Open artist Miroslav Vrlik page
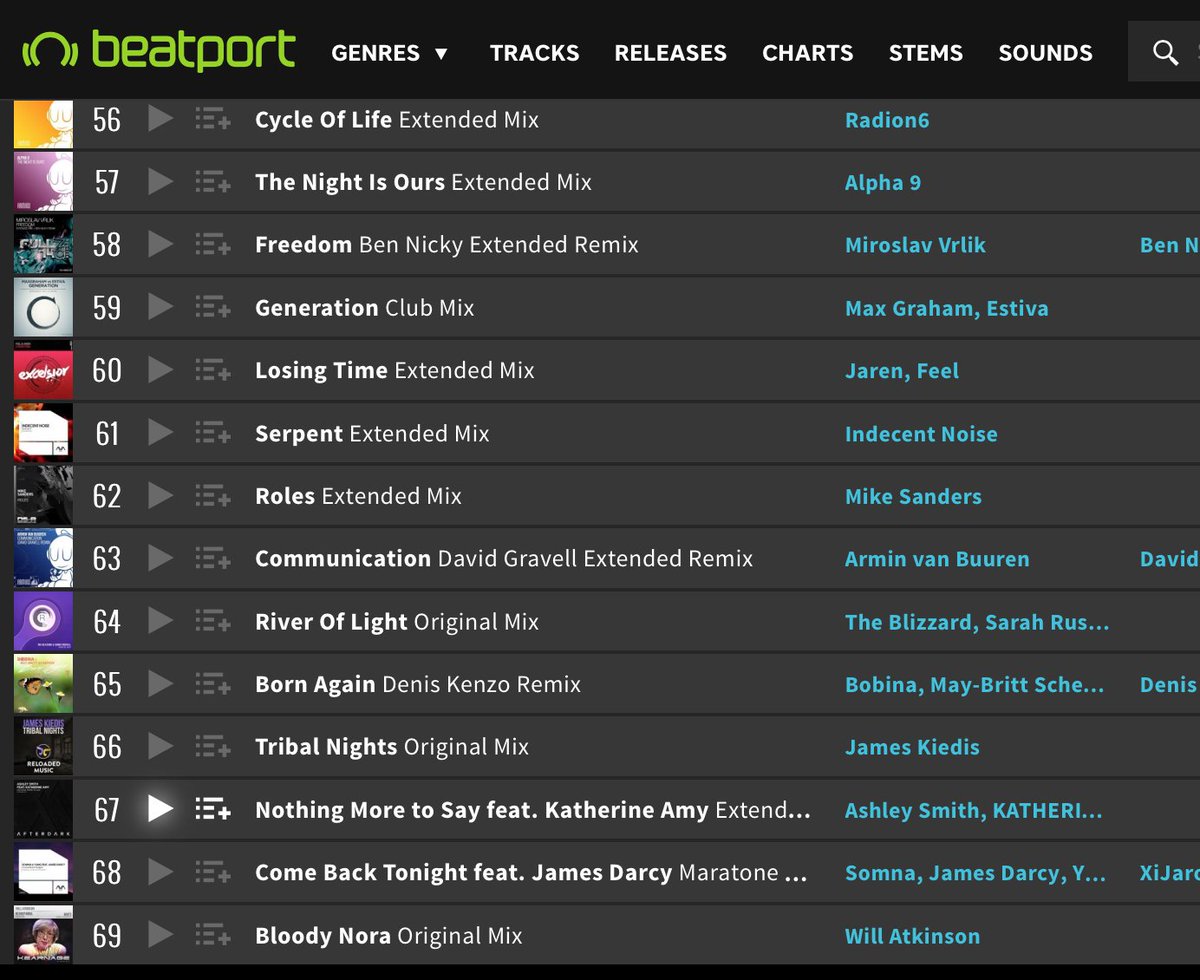Viewport: 1200px width, 980px height. point(915,245)
